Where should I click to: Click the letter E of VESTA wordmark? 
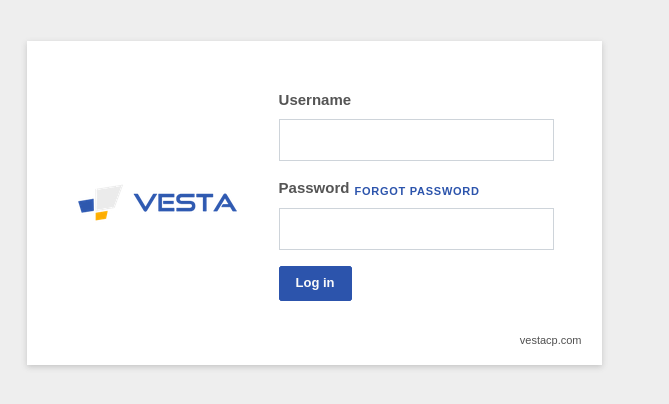click(x=168, y=203)
